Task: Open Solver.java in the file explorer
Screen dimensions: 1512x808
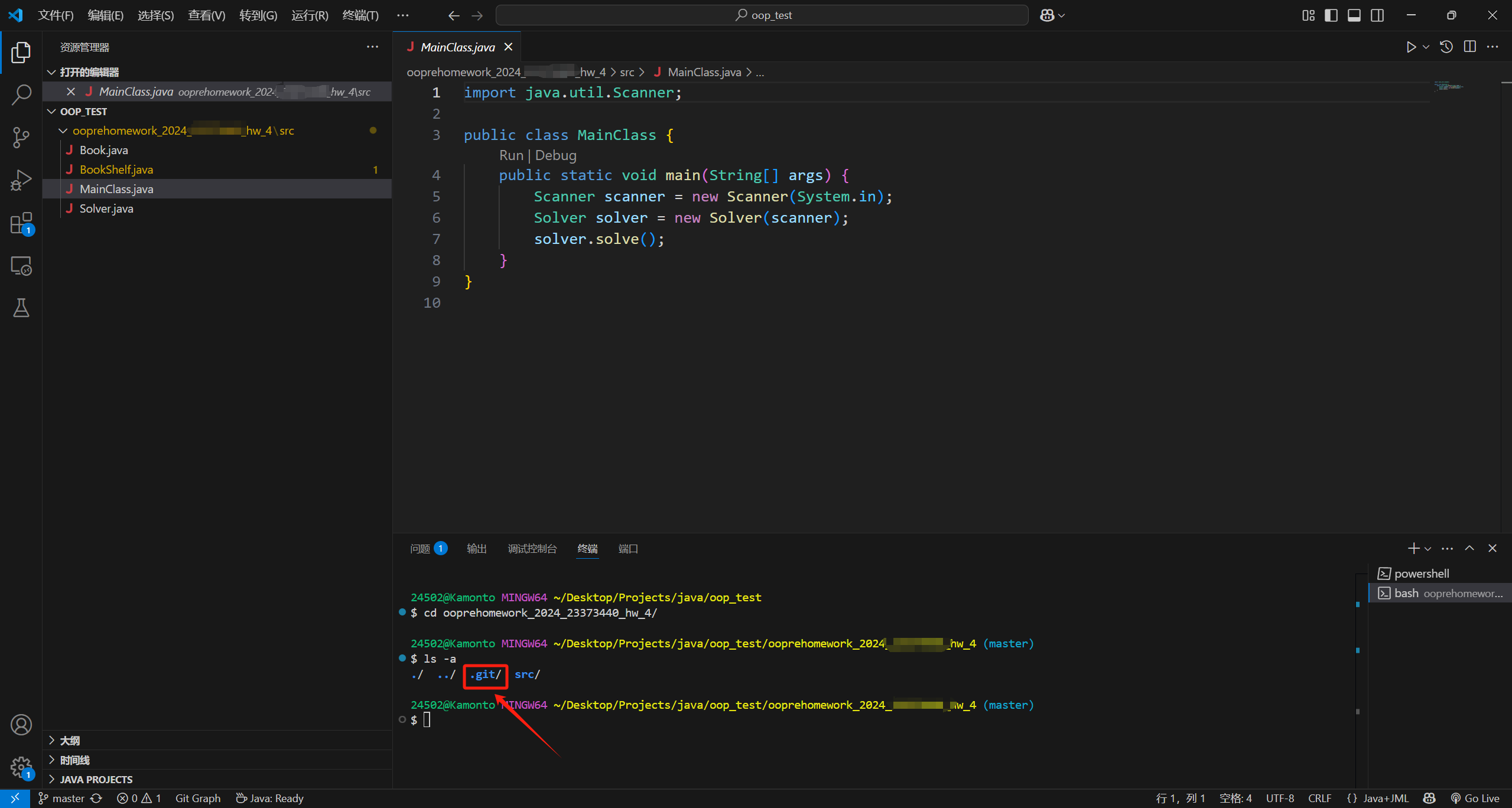Action: pyautogui.click(x=106, y=208)
